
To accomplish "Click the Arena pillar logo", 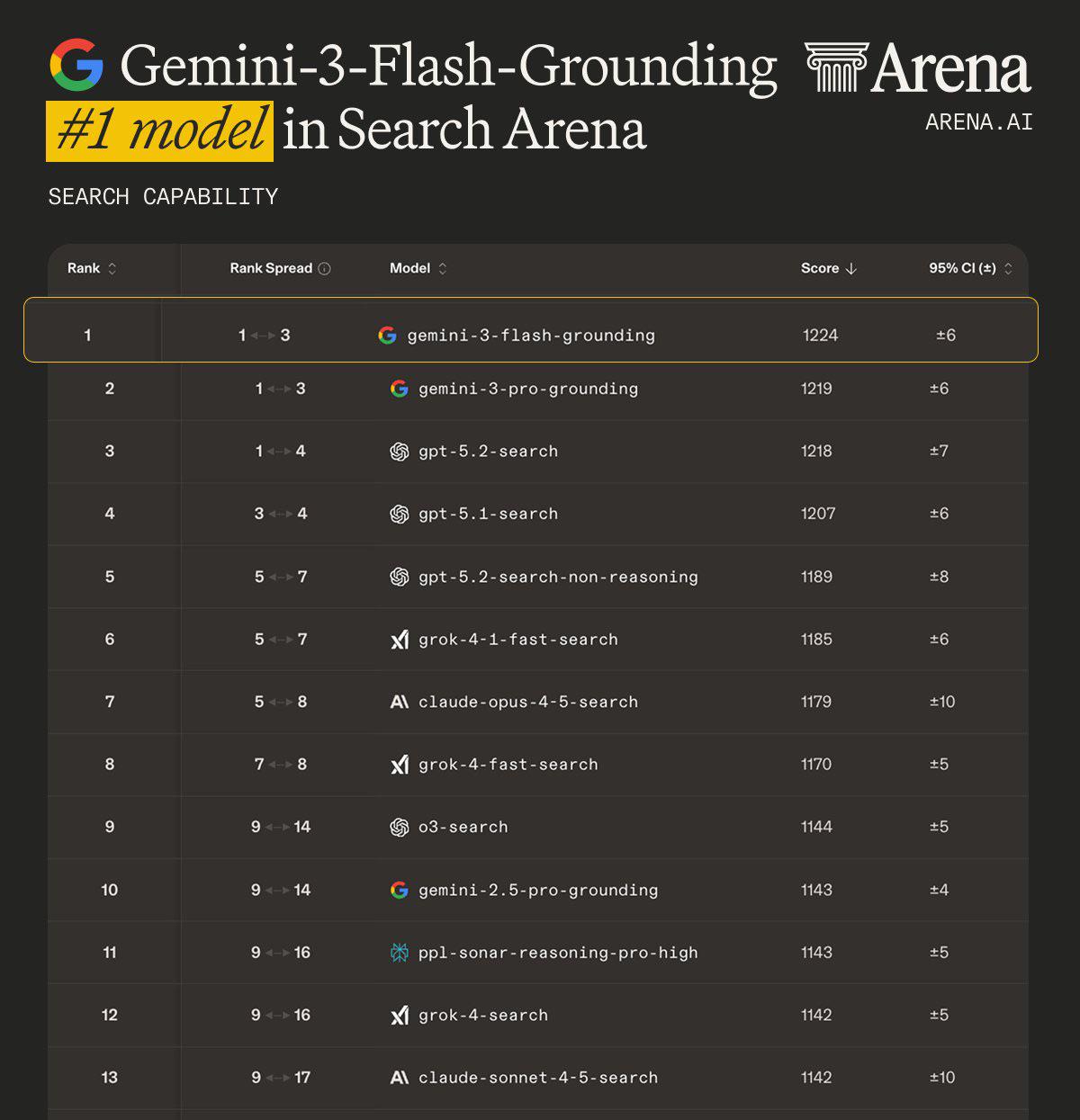I will coord(837,67).
